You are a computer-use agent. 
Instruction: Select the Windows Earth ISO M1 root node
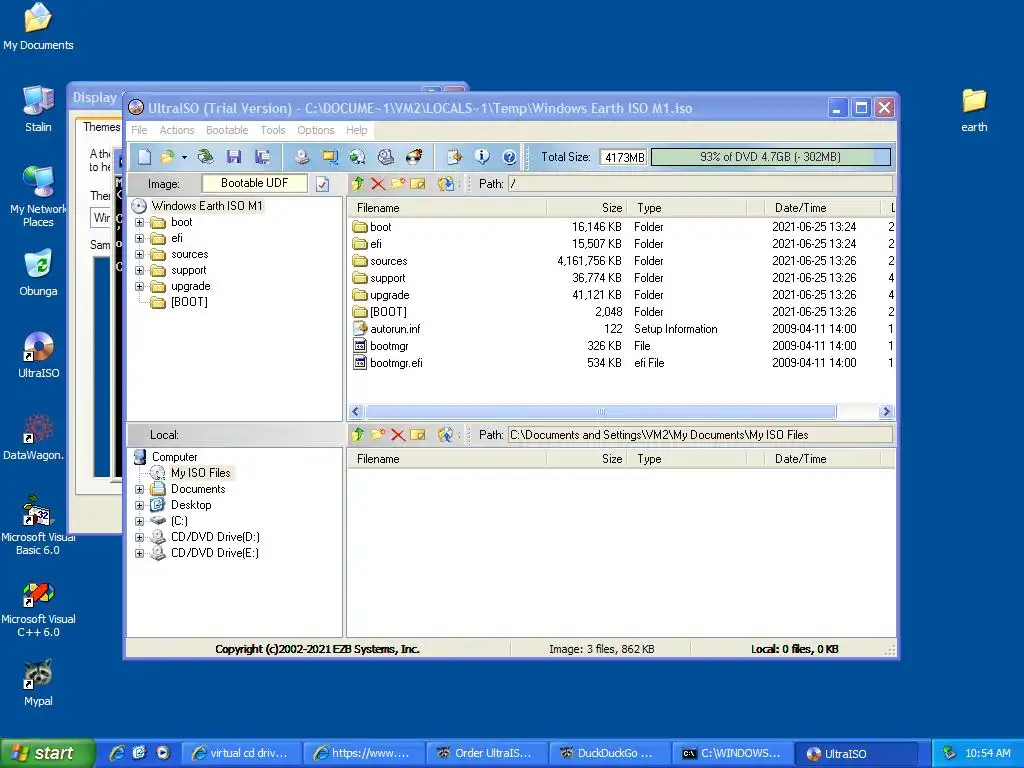tap(207, 206)
